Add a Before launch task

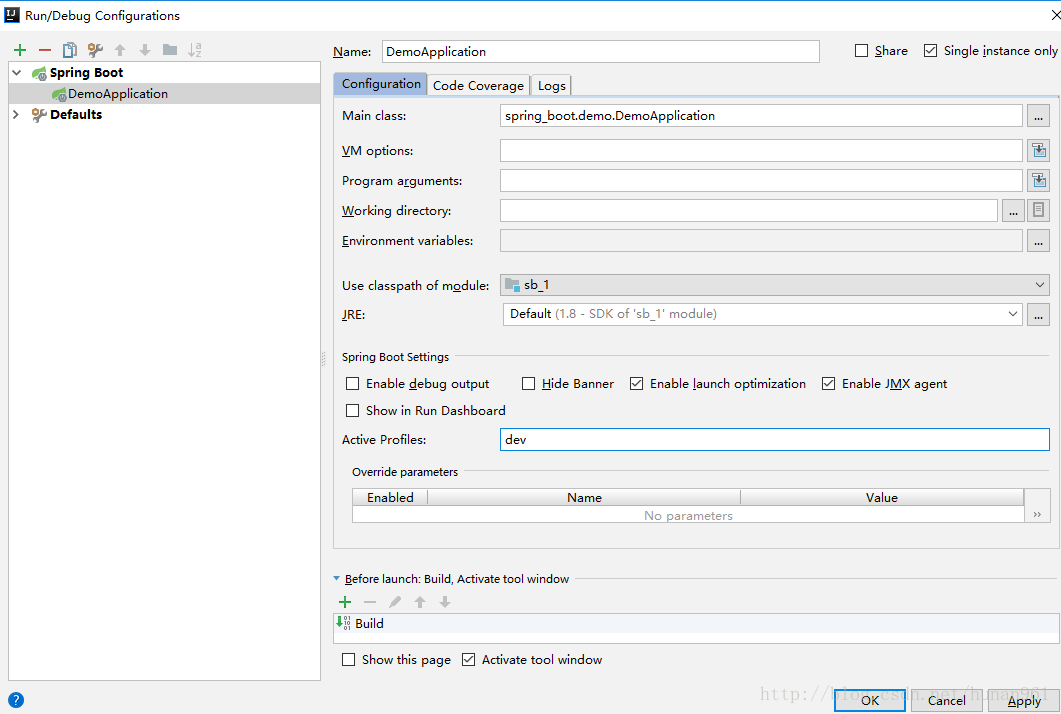[345, 602]
